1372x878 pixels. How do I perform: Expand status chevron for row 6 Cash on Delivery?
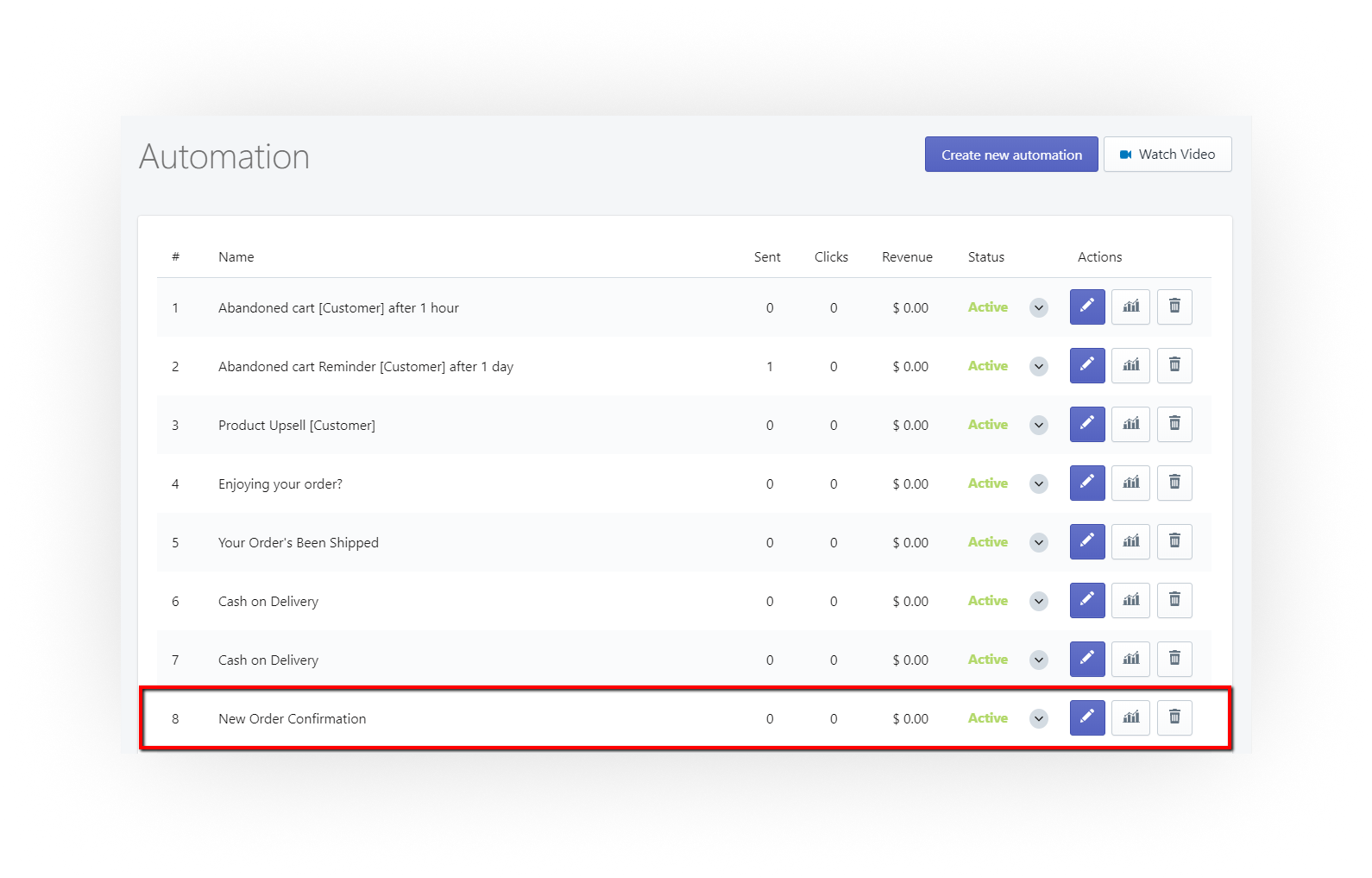point(1039,601)
